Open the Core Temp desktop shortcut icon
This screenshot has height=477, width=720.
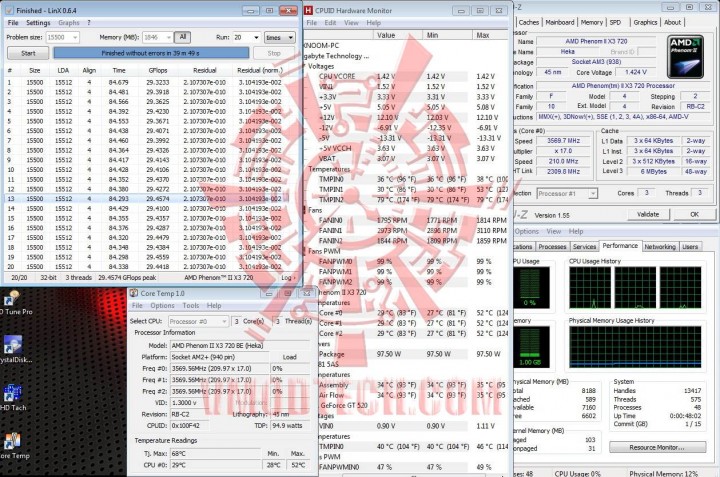[12, 441]
